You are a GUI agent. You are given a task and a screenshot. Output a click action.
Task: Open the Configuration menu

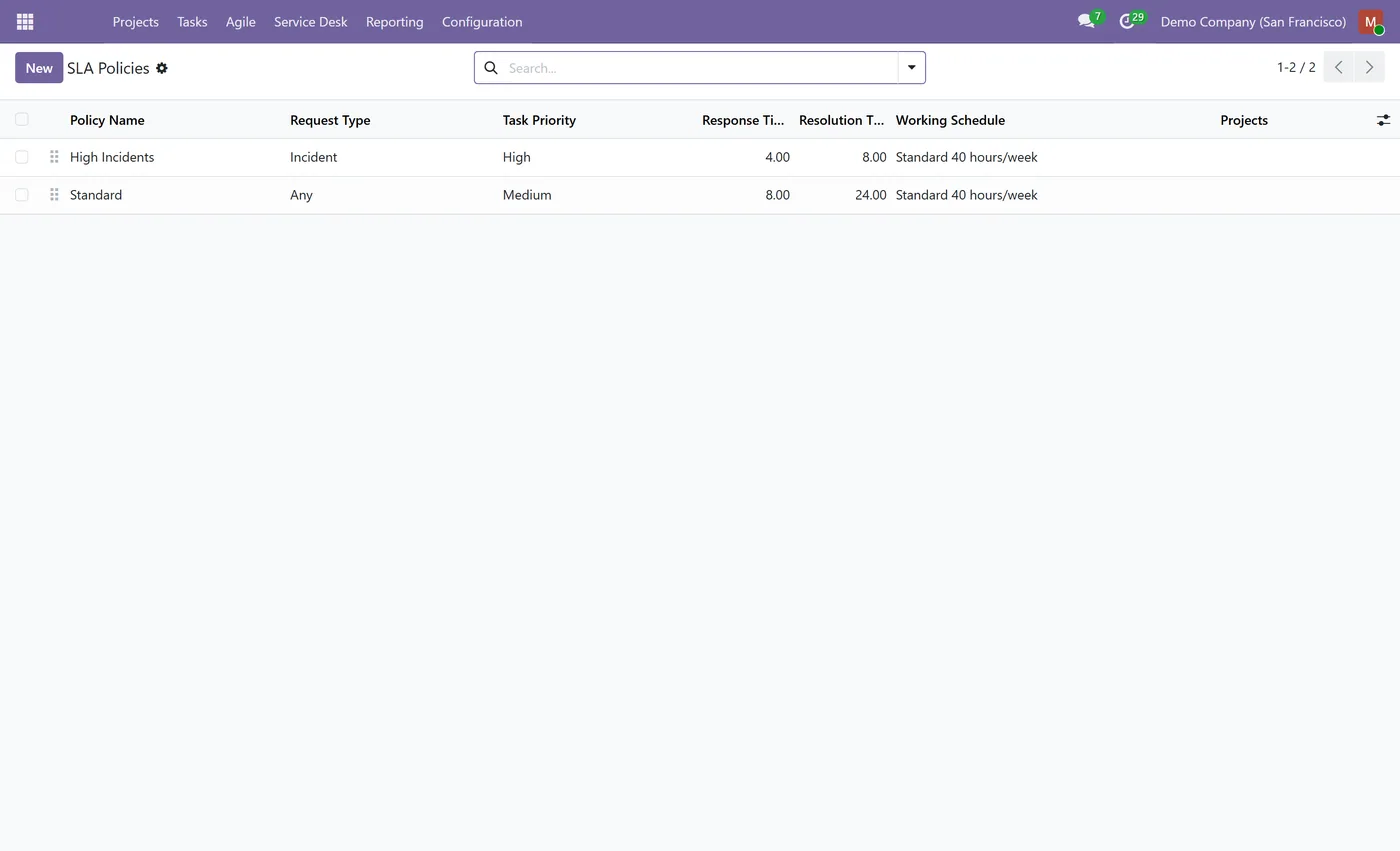(x=482, y=21)
